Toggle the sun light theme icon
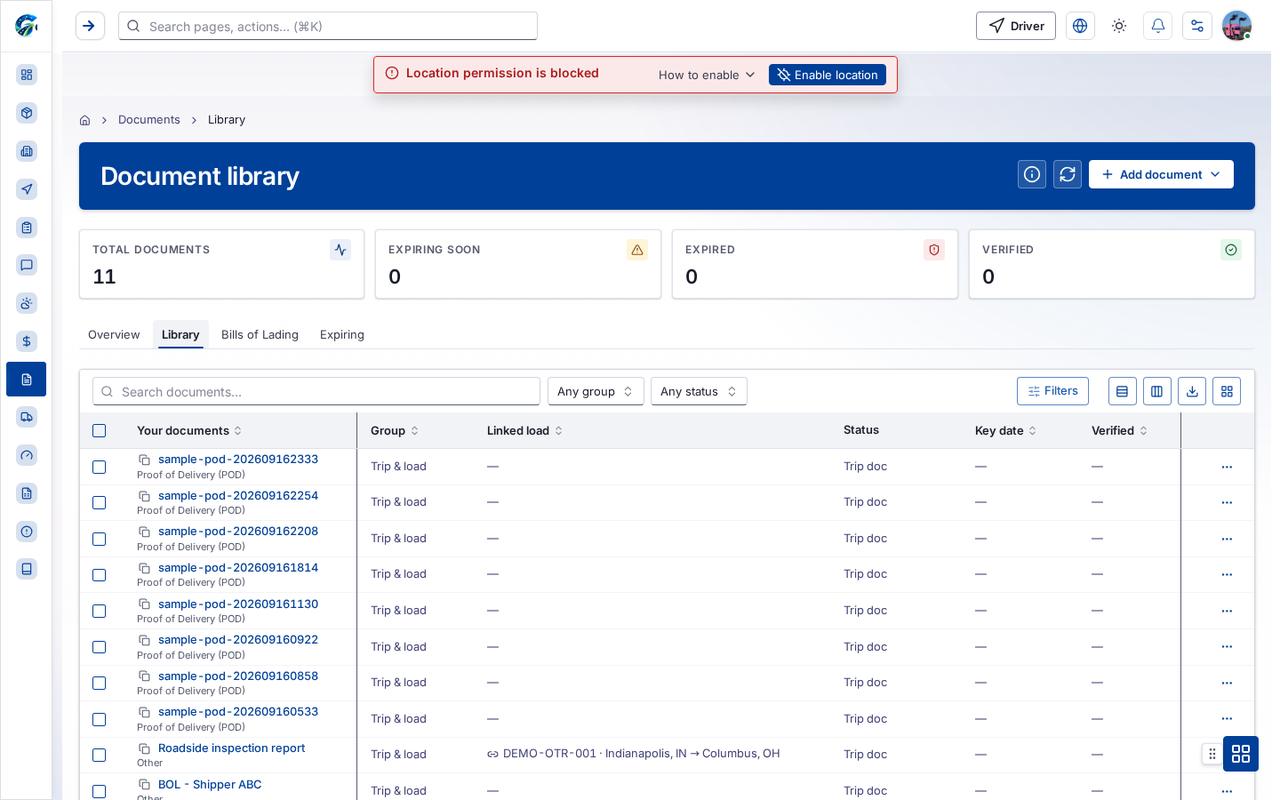The image size is (1280, 800). (x=1119, y=26)
